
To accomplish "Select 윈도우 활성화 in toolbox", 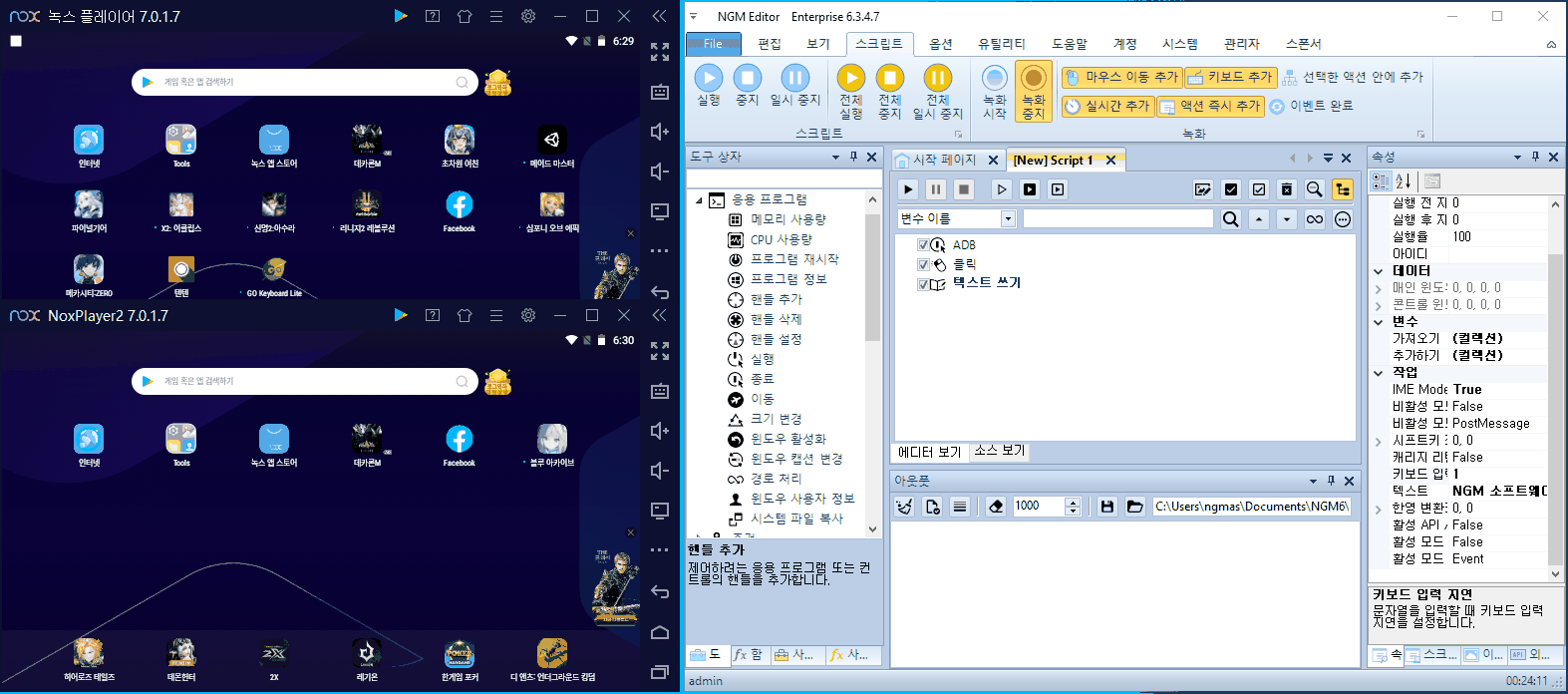I will coord(787,439).
